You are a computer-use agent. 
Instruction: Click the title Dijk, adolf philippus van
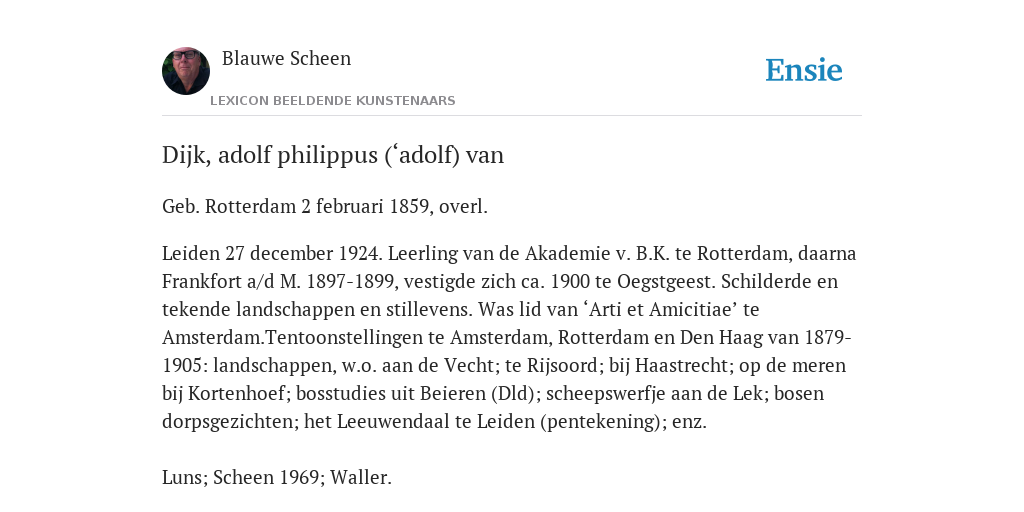[x=333, y=155]
